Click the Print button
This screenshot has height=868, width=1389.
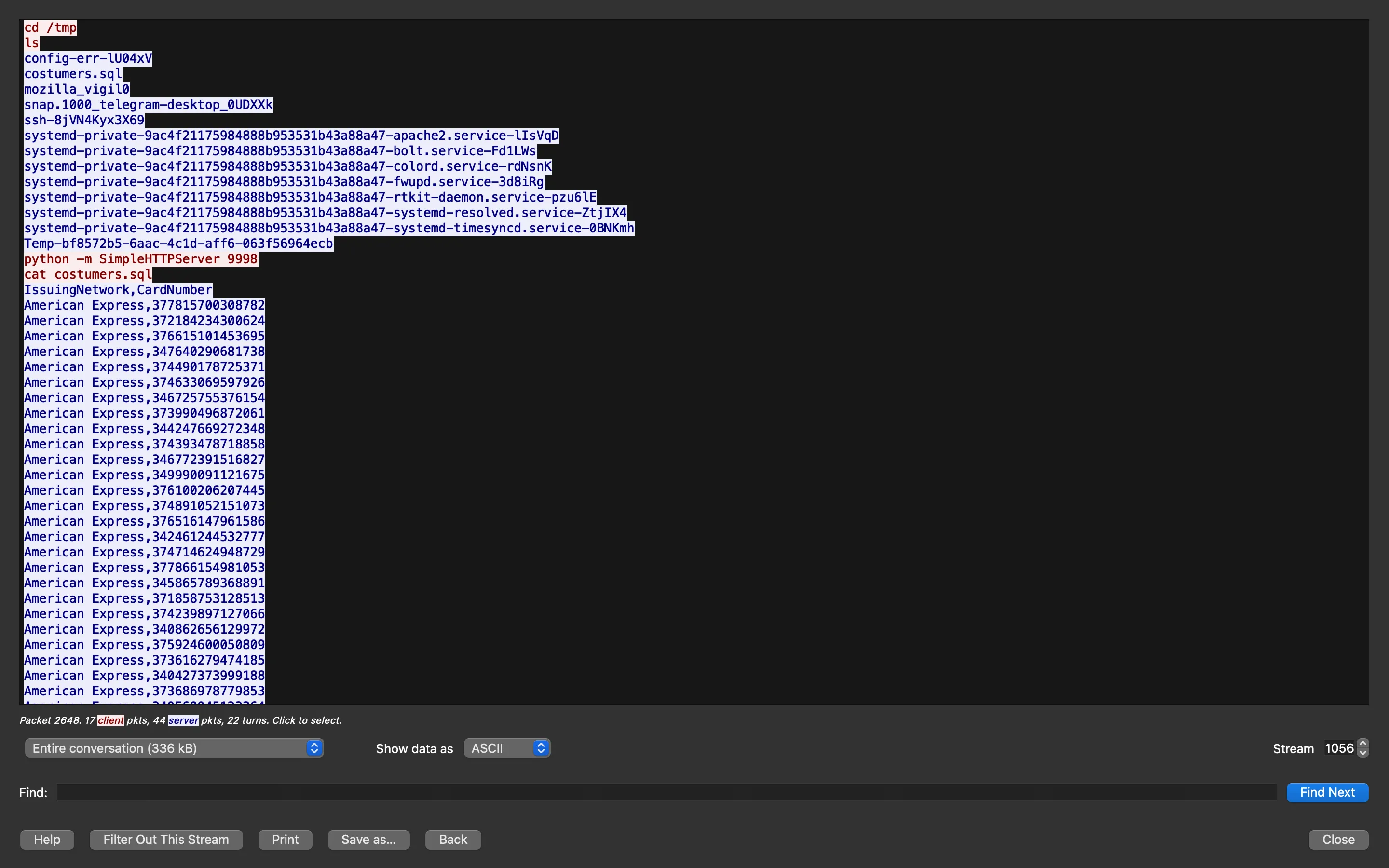(x=285, y=839)
